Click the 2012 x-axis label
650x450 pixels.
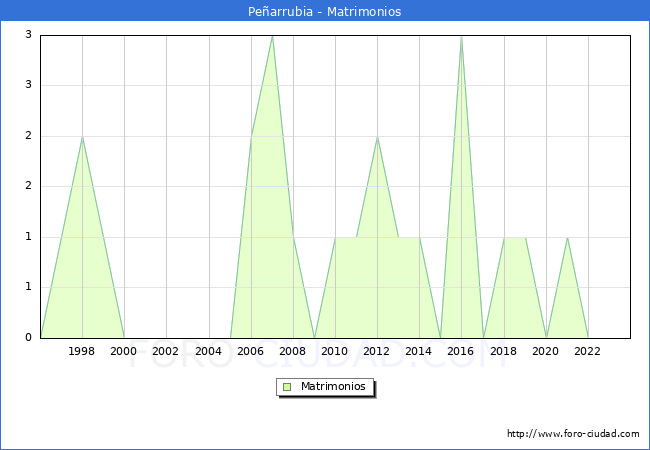pyautogui.click(x=376, y=351)
